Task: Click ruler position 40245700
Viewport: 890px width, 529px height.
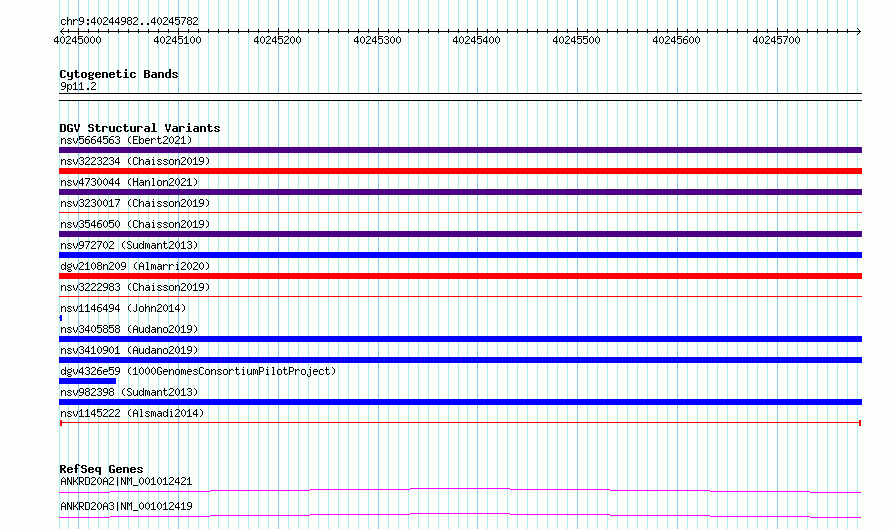Action: [x=776, y=40]
